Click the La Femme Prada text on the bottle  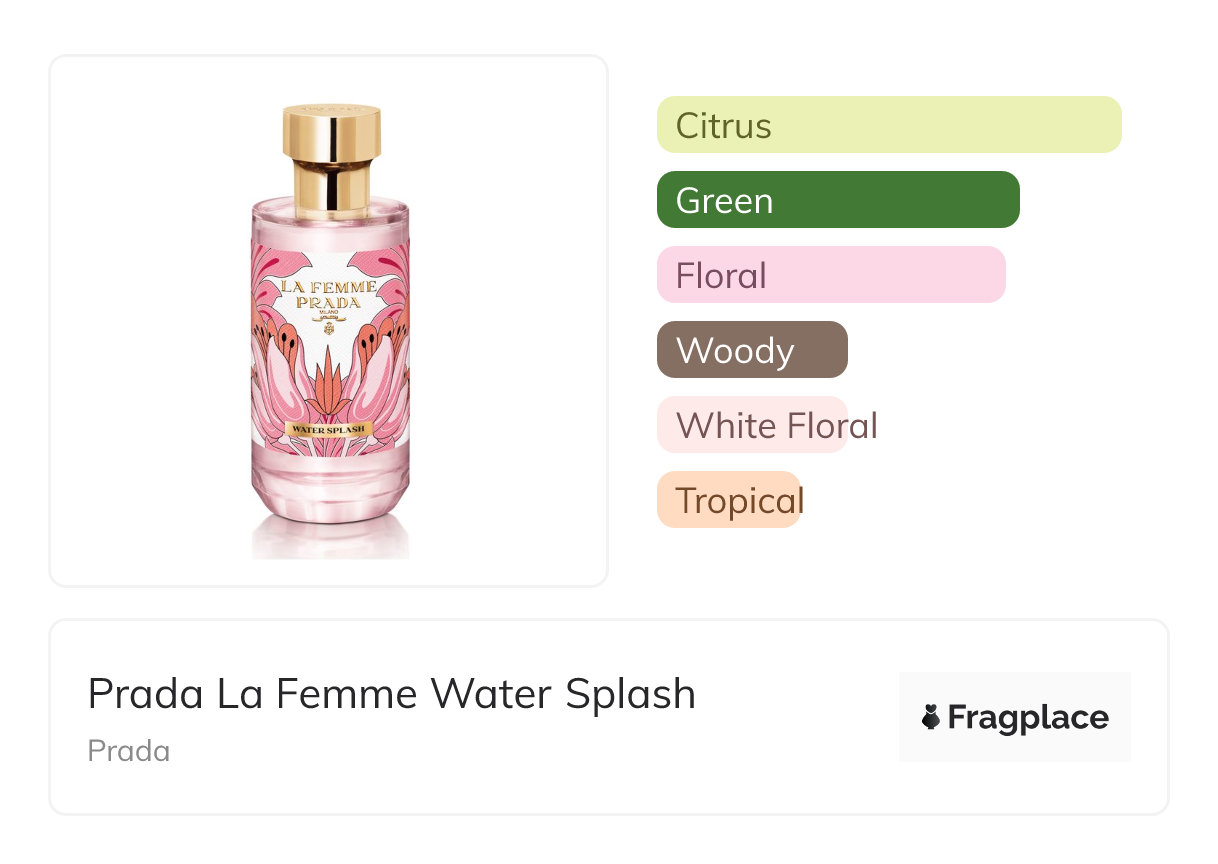pos(329,294)
